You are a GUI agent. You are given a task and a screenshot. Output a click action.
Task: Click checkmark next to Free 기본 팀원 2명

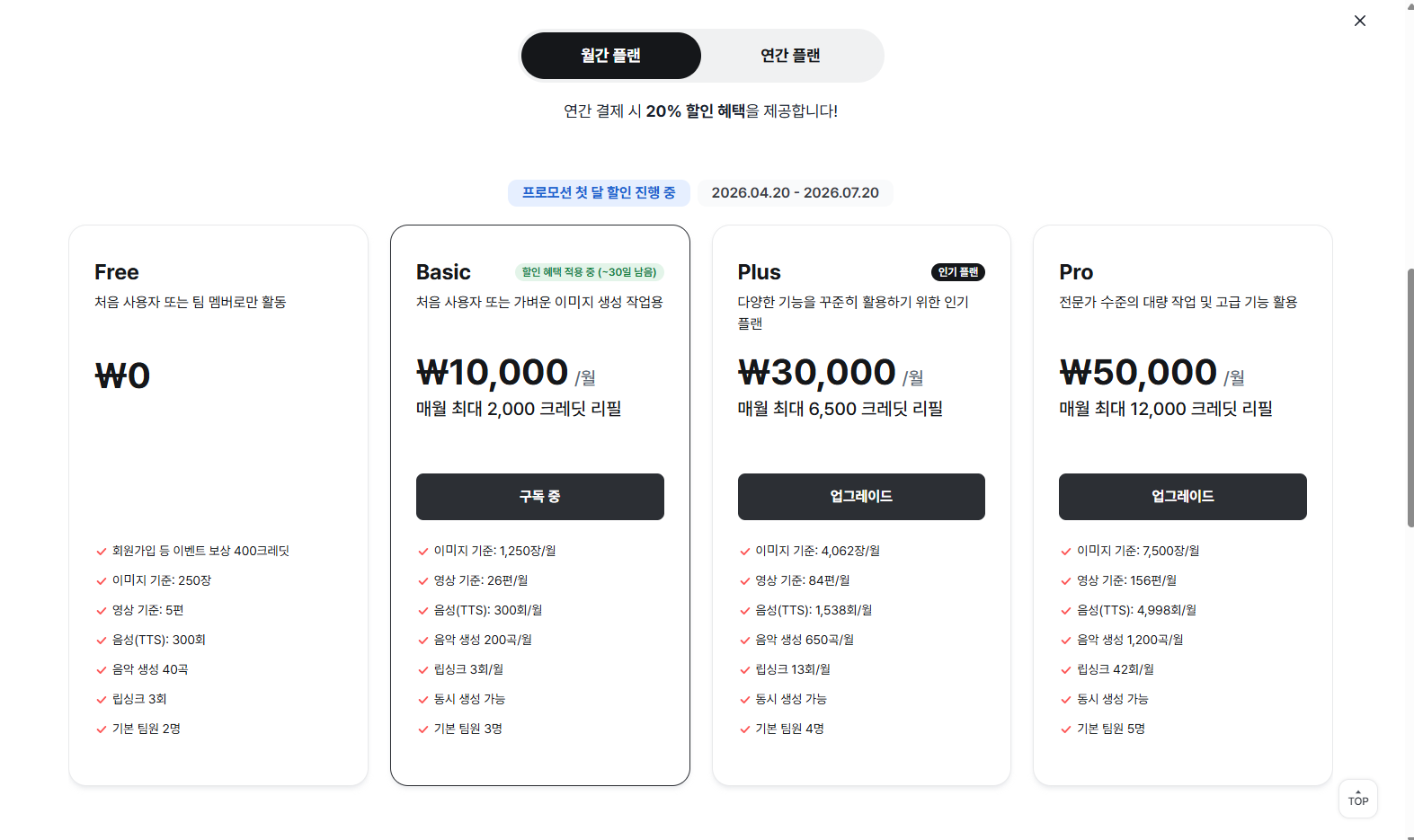point(102,729)
